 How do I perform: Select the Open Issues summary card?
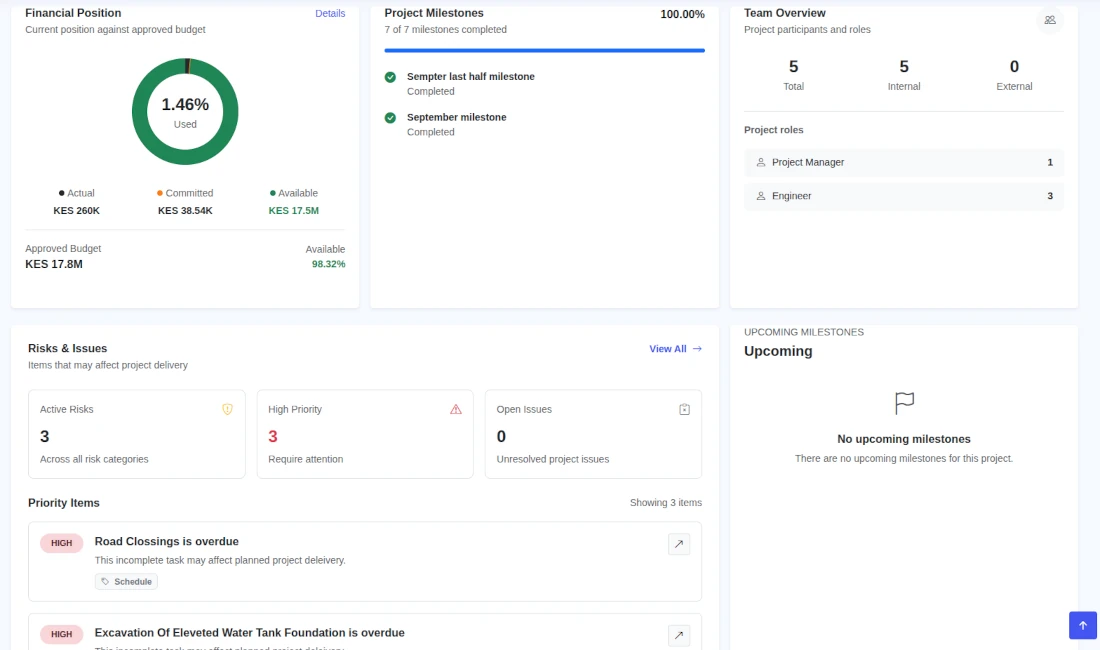593,434
